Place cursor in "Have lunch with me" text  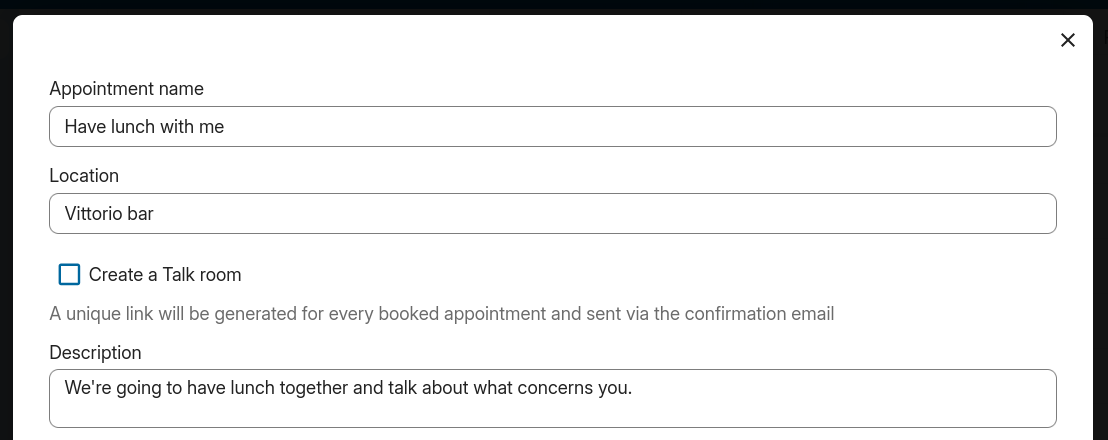point(144,127)
